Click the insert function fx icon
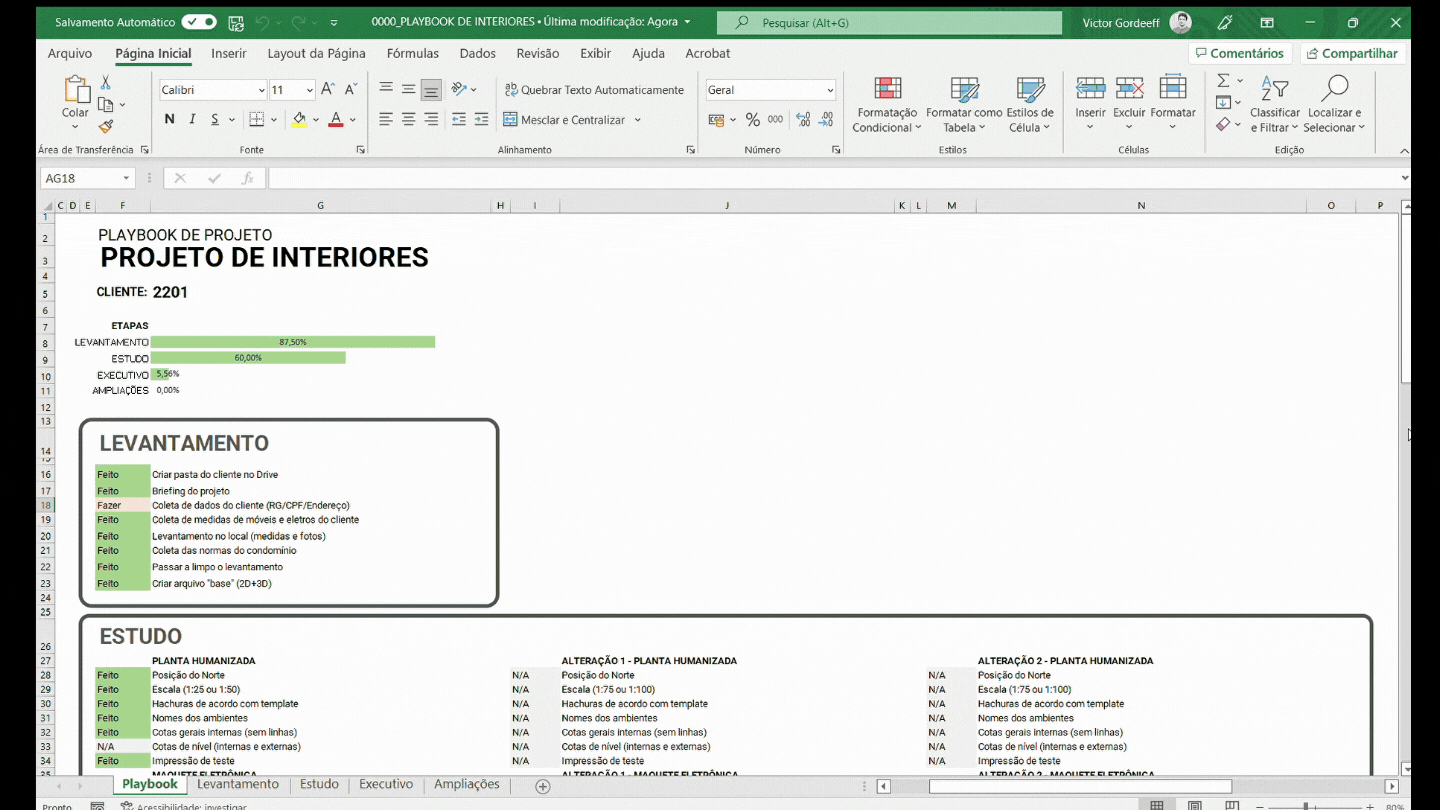The image size is (1440, 810). click(247, 178)
